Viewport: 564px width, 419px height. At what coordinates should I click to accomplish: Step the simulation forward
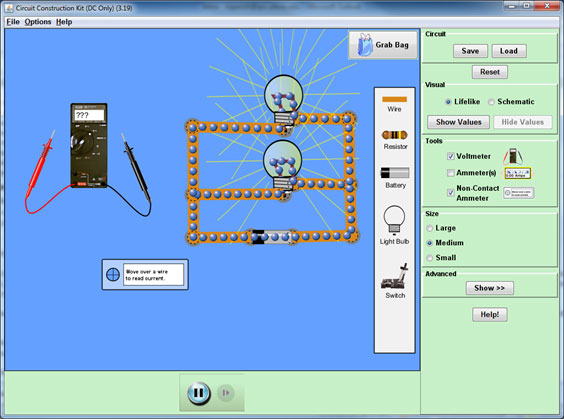click(x=226, y=393)
